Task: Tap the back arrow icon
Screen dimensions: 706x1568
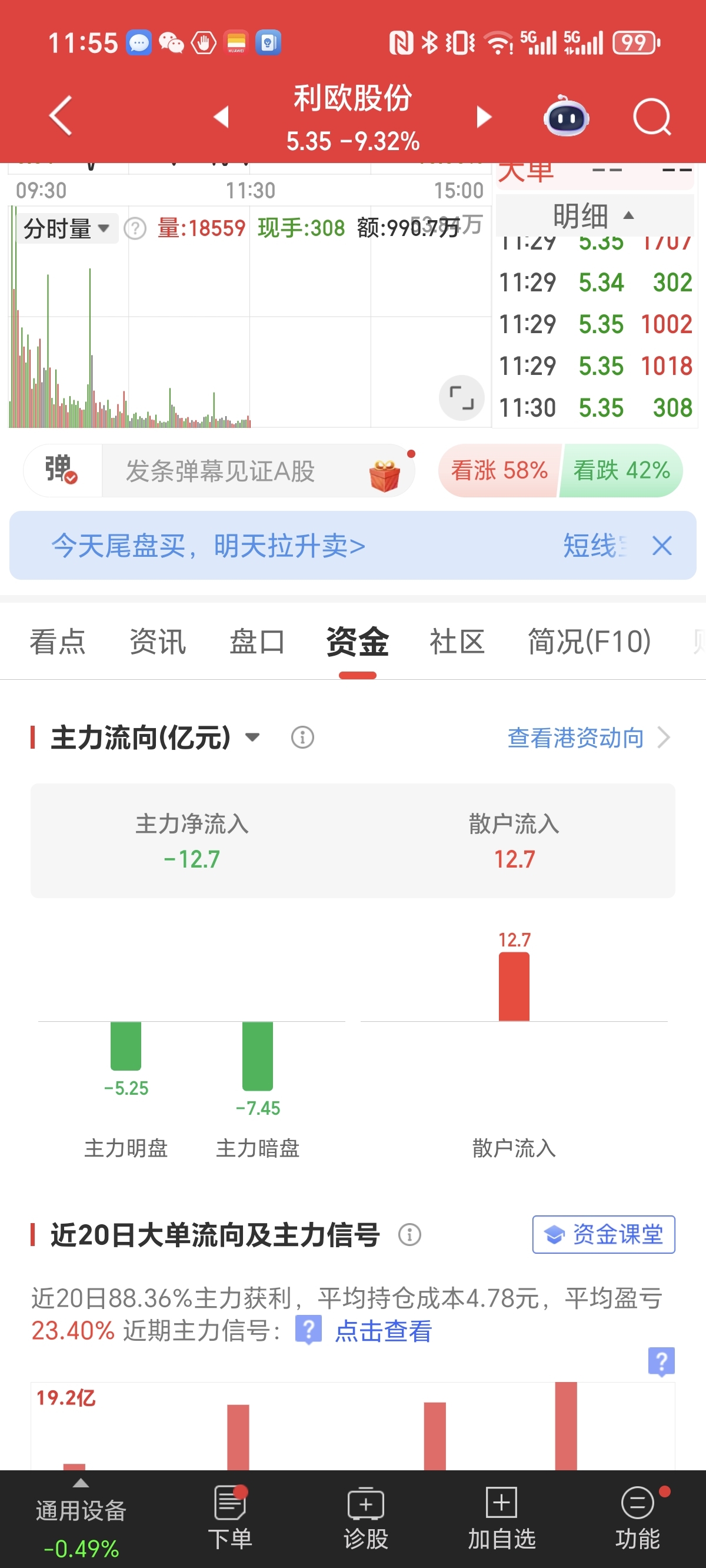Action: point(60,115)
